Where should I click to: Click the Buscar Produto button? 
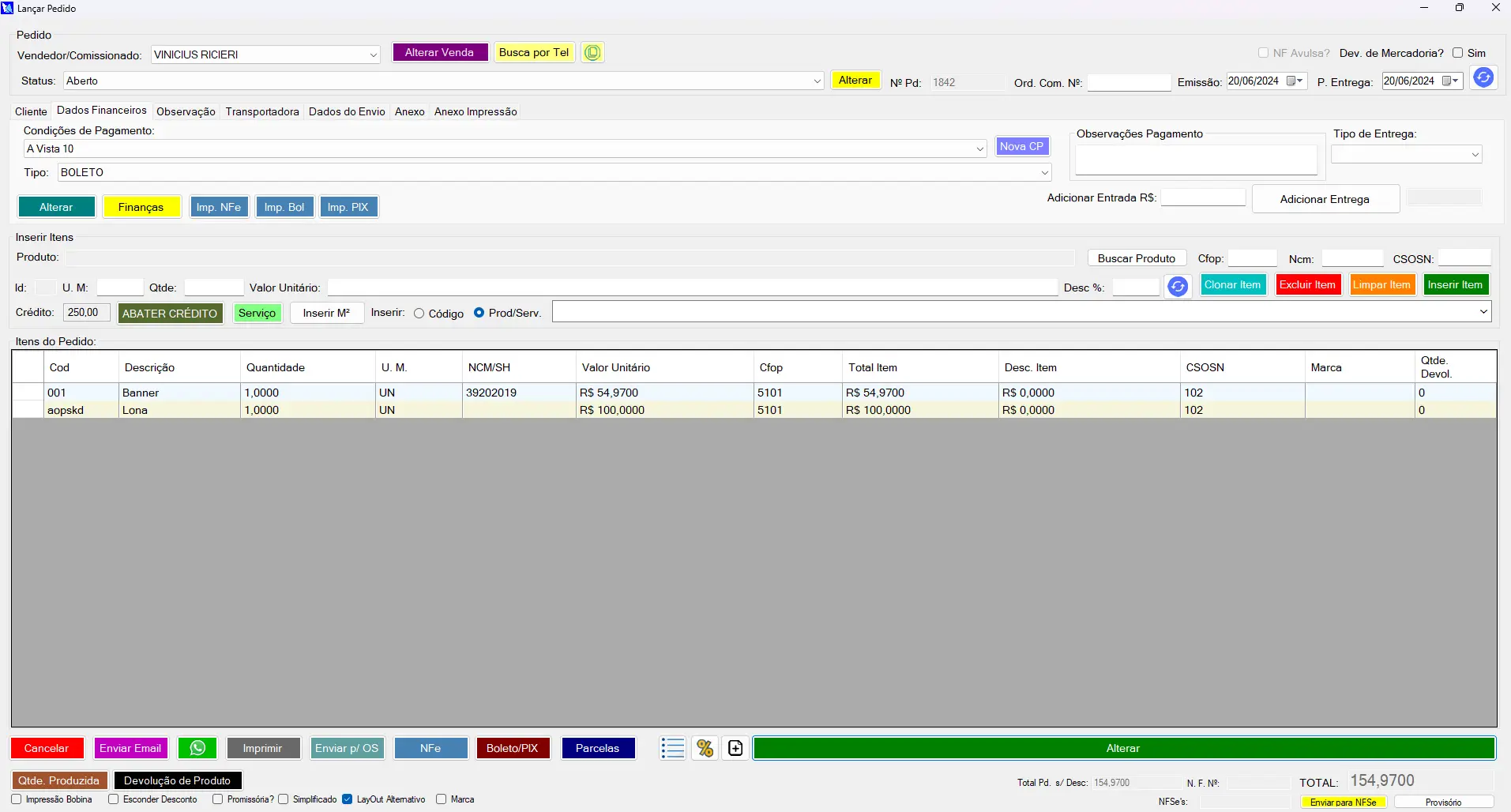[x=1136, y=258]
